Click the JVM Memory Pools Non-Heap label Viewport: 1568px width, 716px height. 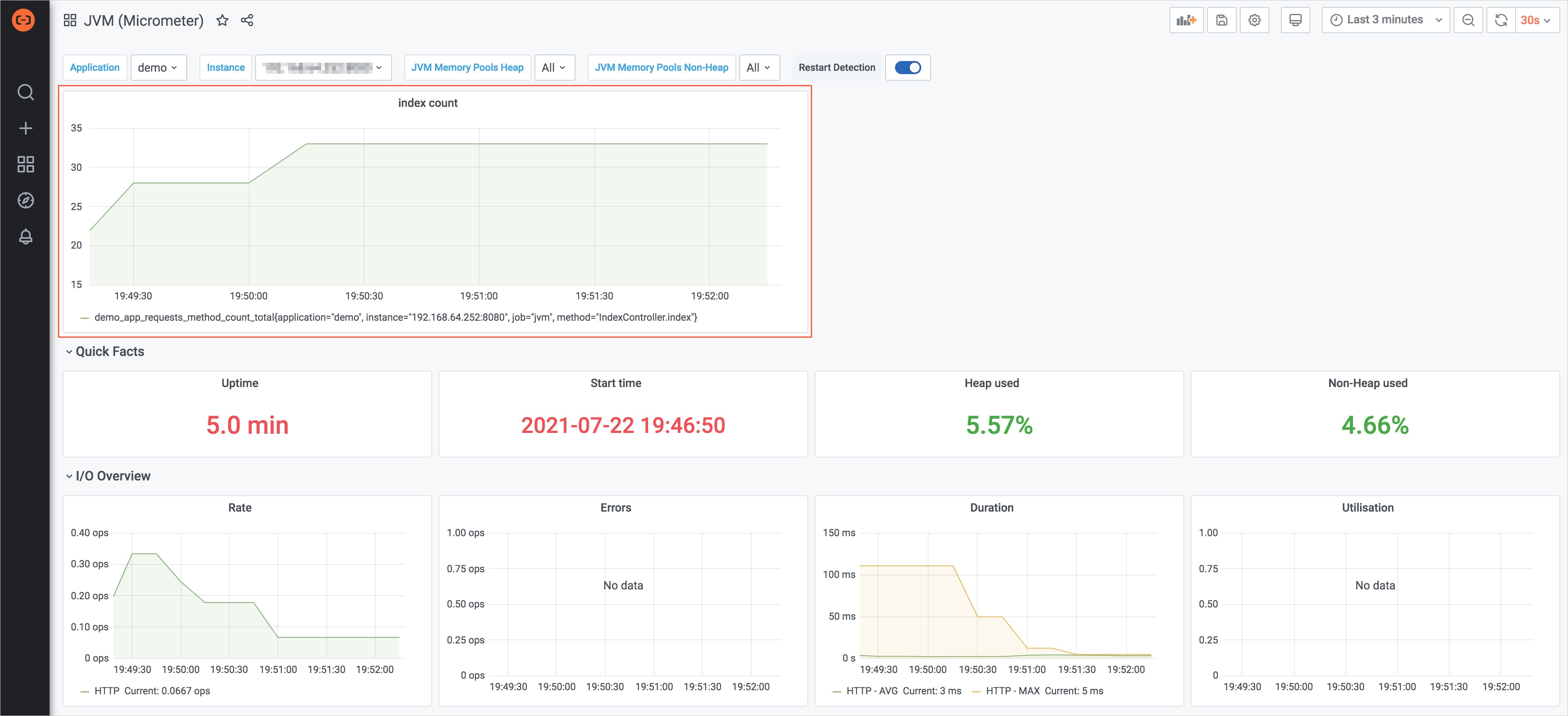click(662, 68)
